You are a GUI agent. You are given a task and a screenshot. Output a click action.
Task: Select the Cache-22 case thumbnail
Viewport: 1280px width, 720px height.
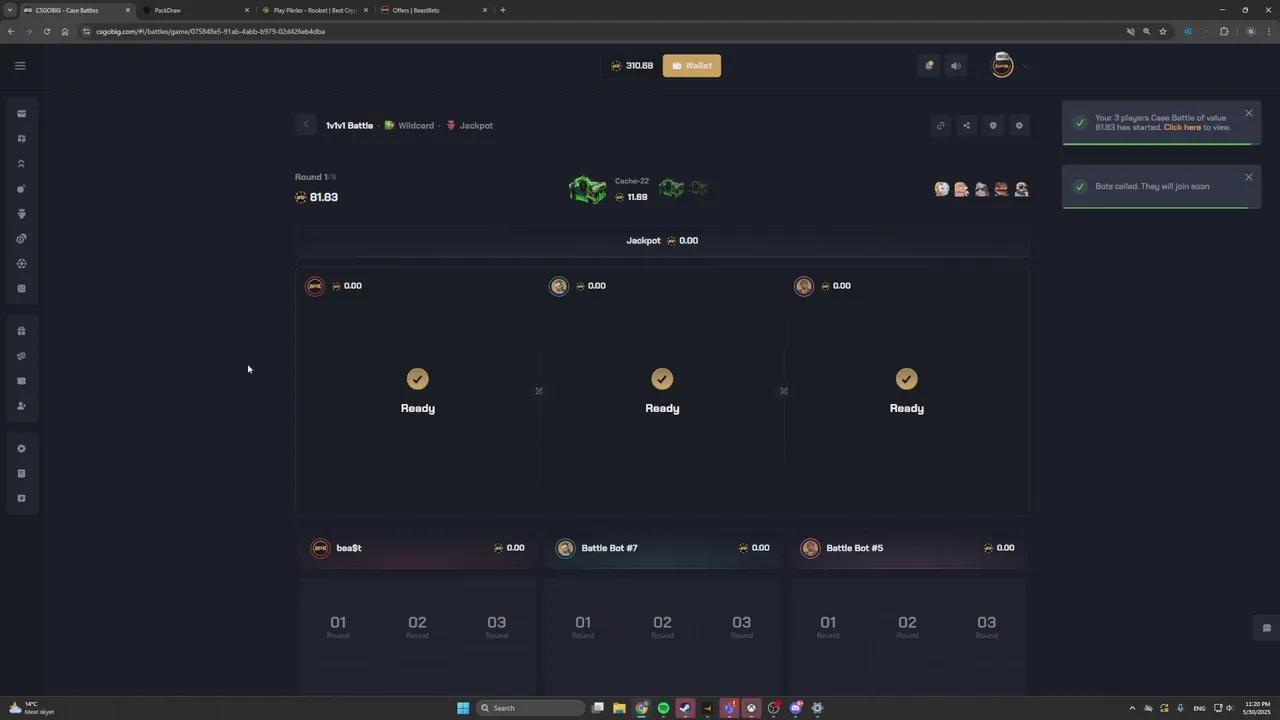pos(588,189)
